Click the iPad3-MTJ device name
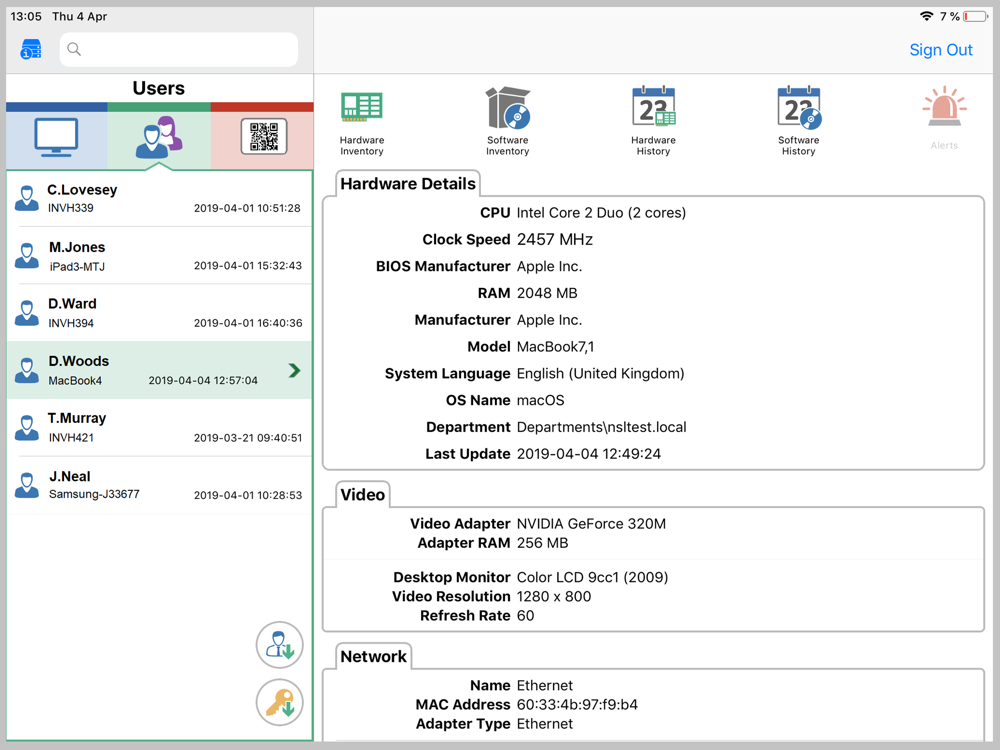 [x=77, y=266]
